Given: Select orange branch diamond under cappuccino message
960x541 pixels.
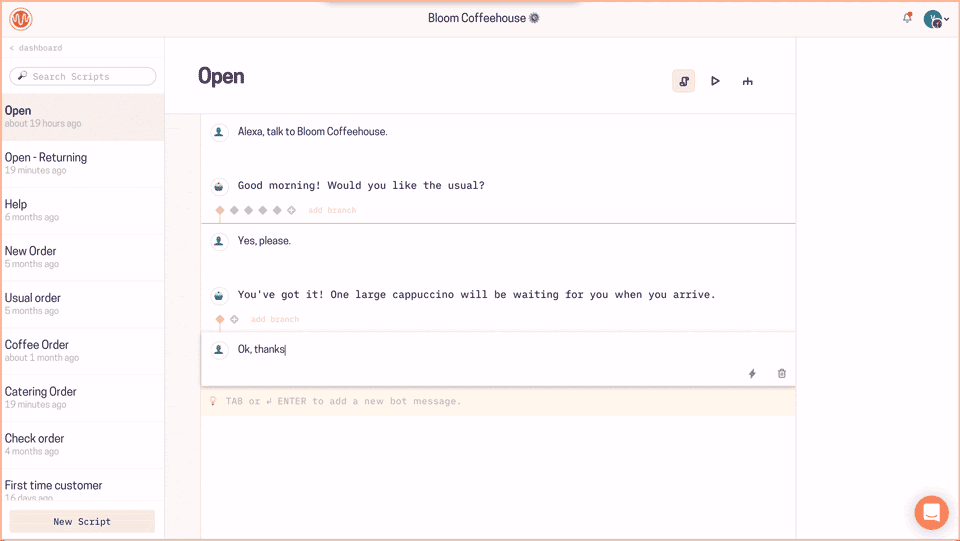Looking at the screenshot, I should point(220,319).
